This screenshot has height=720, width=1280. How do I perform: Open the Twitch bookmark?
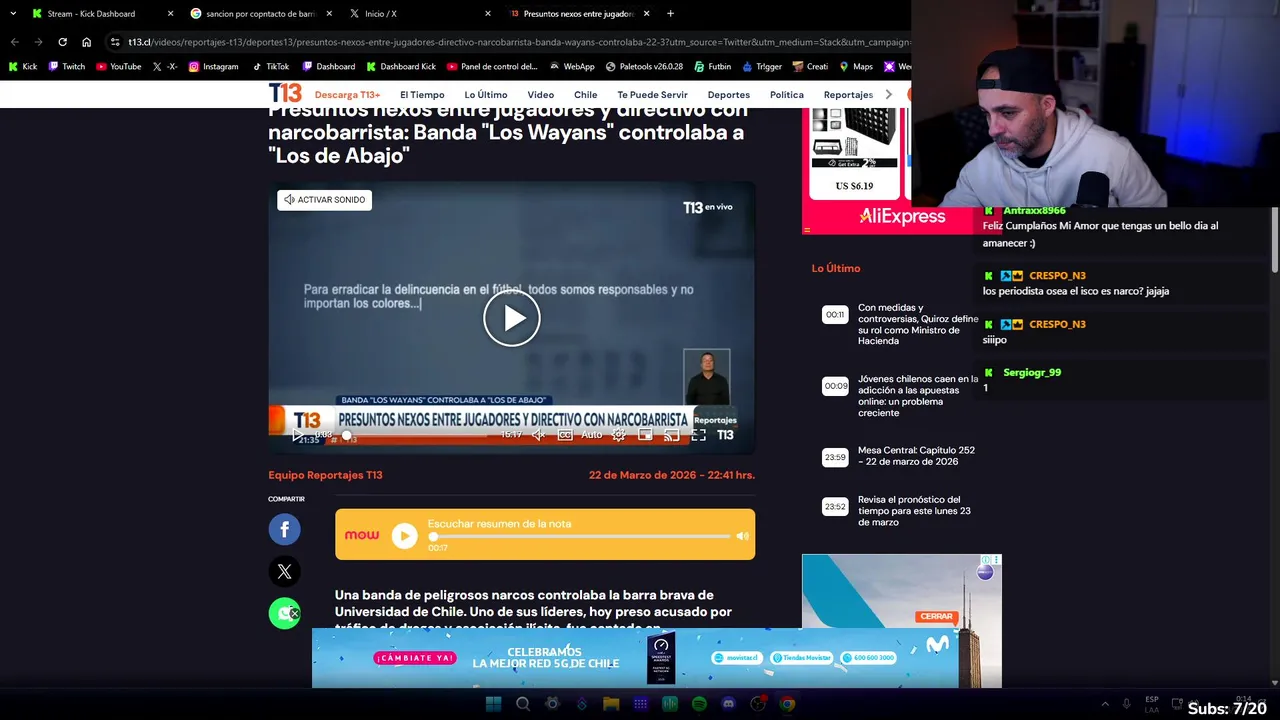point(67,67)
